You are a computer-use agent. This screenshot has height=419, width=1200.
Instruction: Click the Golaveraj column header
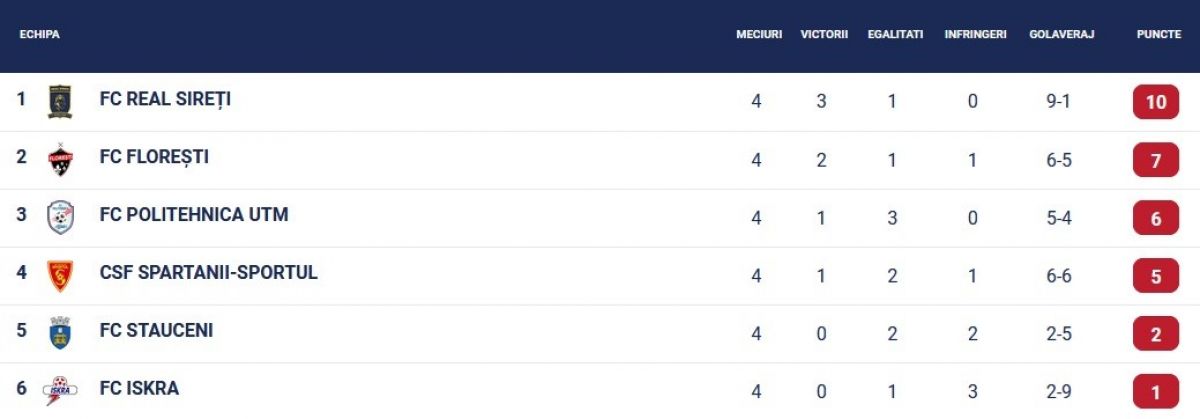(x=1061, y=34)
